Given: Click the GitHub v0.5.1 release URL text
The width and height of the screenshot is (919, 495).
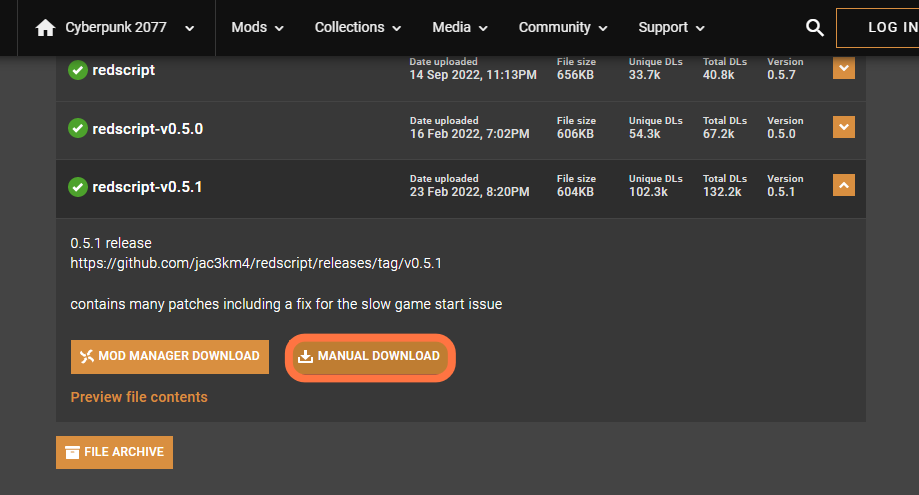Looking at the screenshot, I should tap(256, 264).
